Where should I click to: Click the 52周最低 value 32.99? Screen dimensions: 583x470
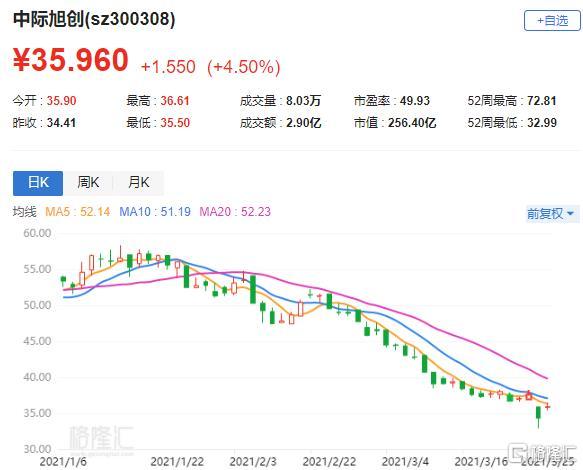pyautogui.click(x=542, y=123)
